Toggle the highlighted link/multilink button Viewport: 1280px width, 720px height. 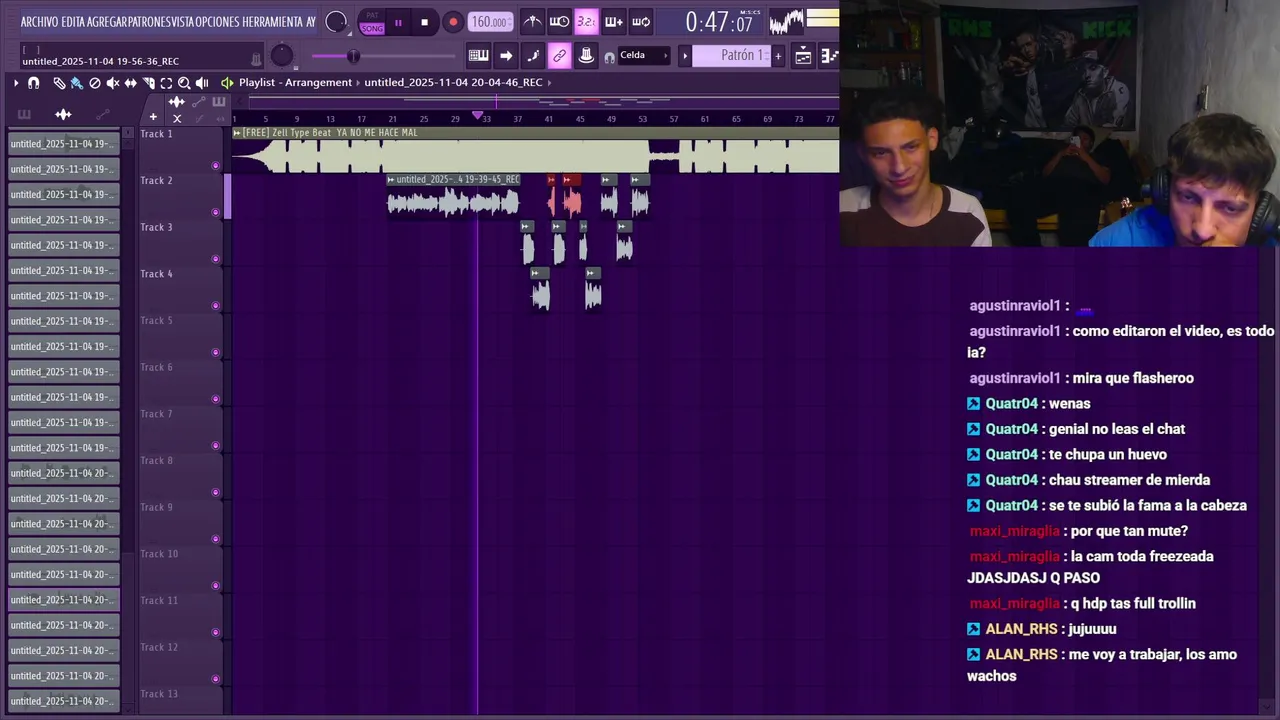(x=559, y=56)
